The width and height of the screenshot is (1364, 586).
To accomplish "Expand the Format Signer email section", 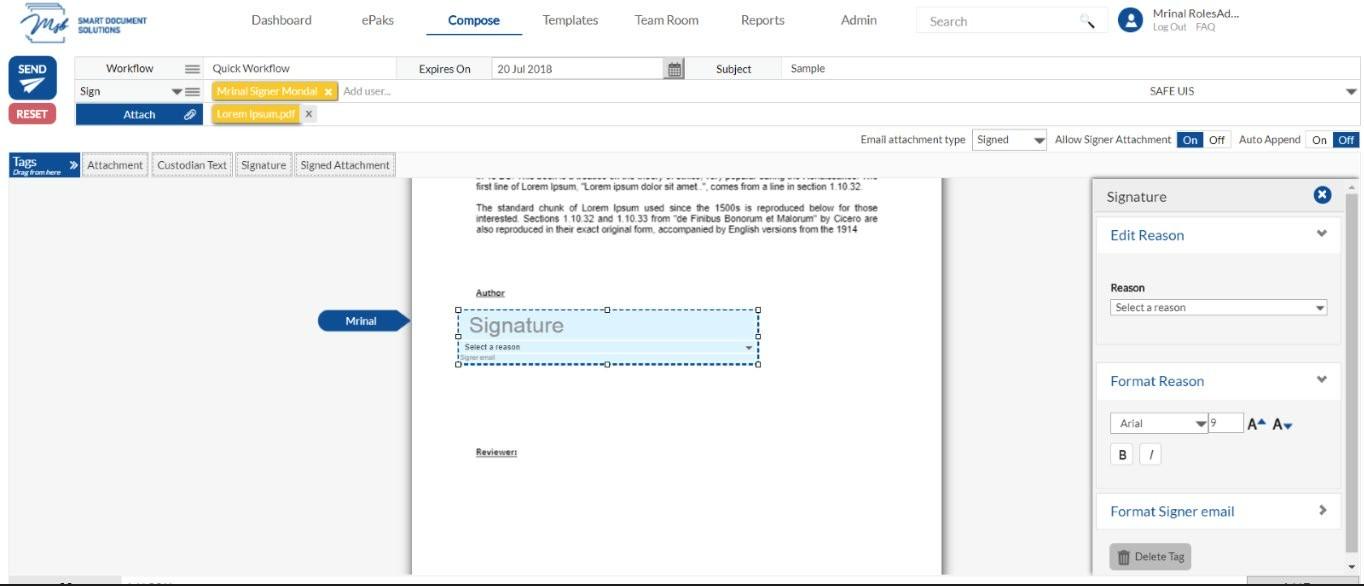I will [1322, 510].
